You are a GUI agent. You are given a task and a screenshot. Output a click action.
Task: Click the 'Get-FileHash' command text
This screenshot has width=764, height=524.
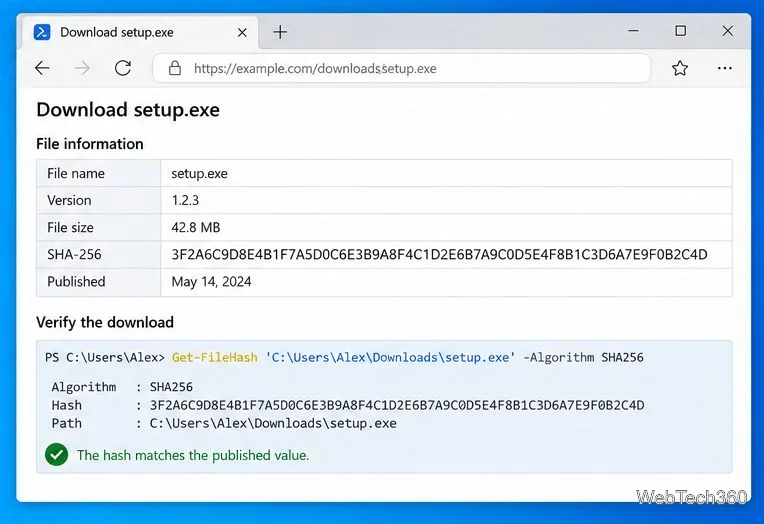point(214,357)
